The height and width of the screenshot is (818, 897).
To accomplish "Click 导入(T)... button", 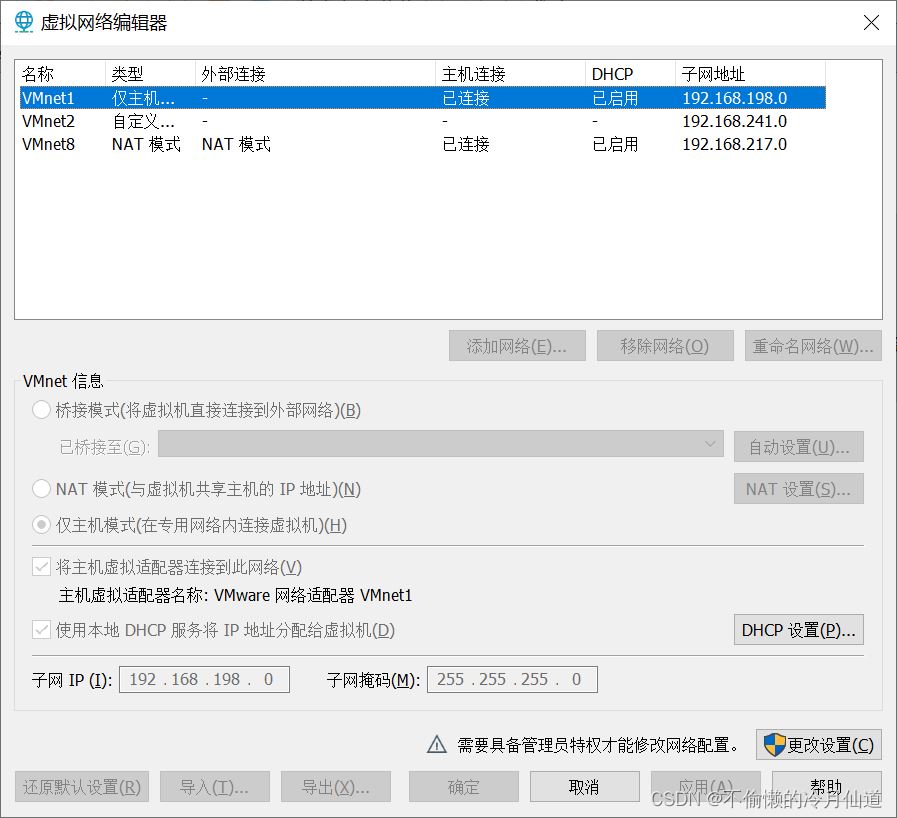I will coord(215,787).
